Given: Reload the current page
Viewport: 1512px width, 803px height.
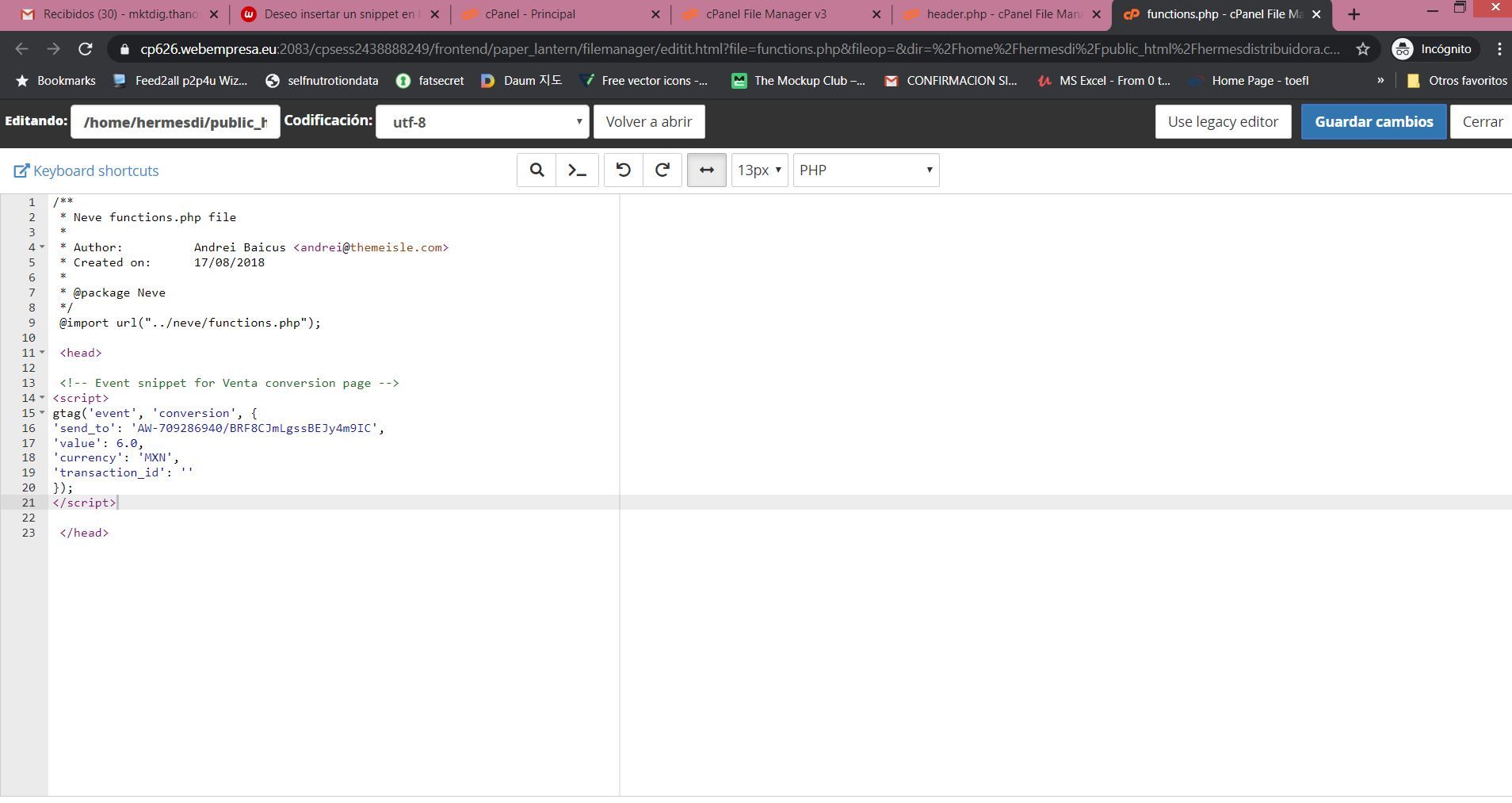Looking at the screenshot, I should click(85, 49).
